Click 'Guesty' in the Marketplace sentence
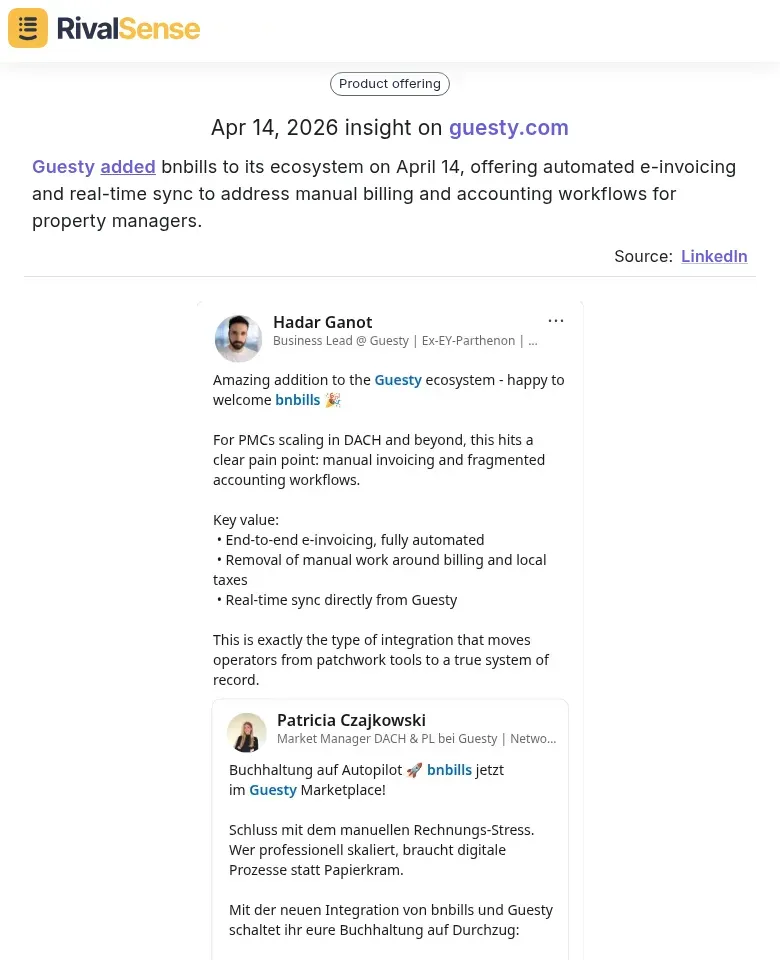 [273, 790]
